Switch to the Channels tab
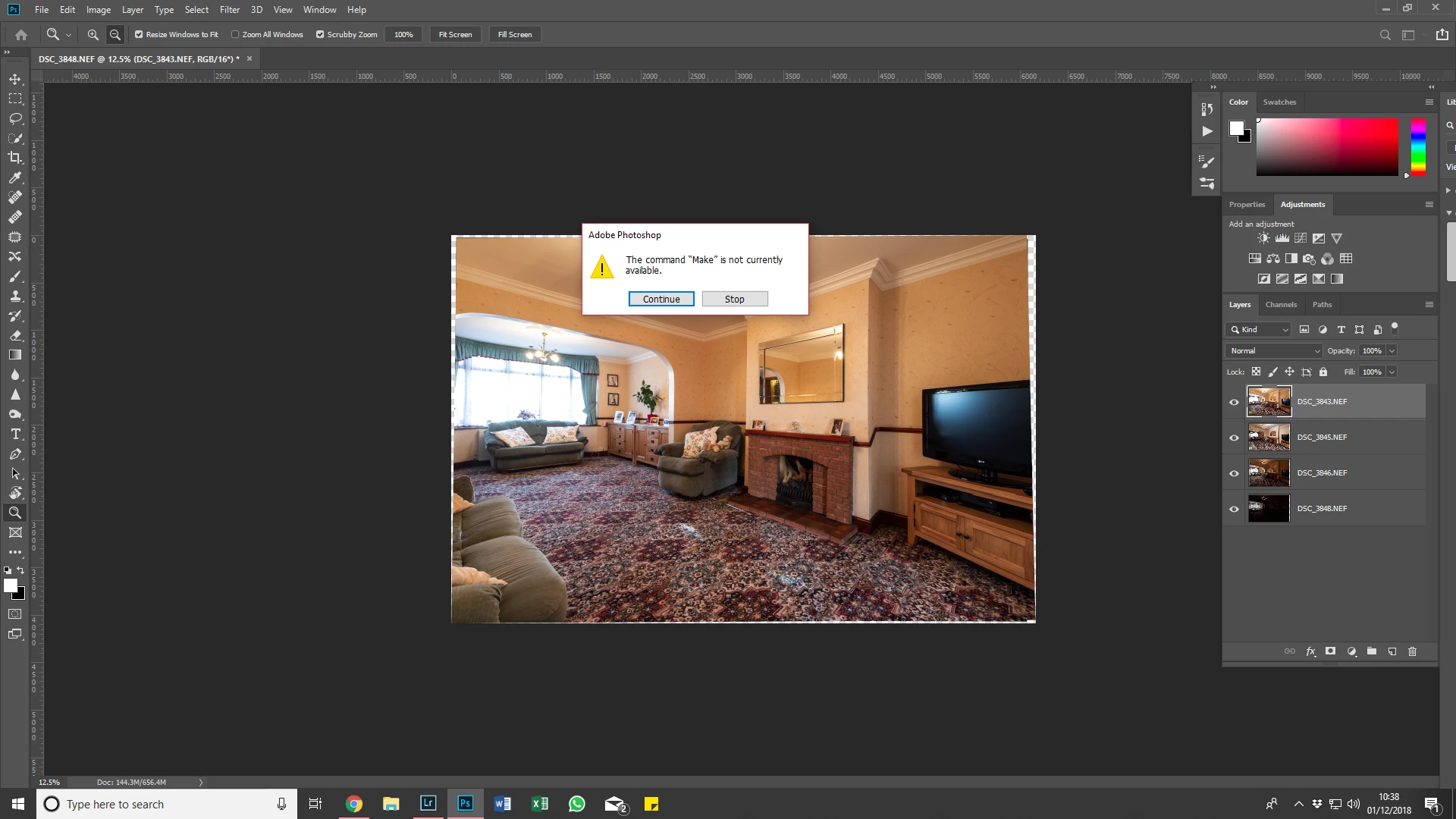The width and height of the screenshot is (1456, 819). point(1281,305)
